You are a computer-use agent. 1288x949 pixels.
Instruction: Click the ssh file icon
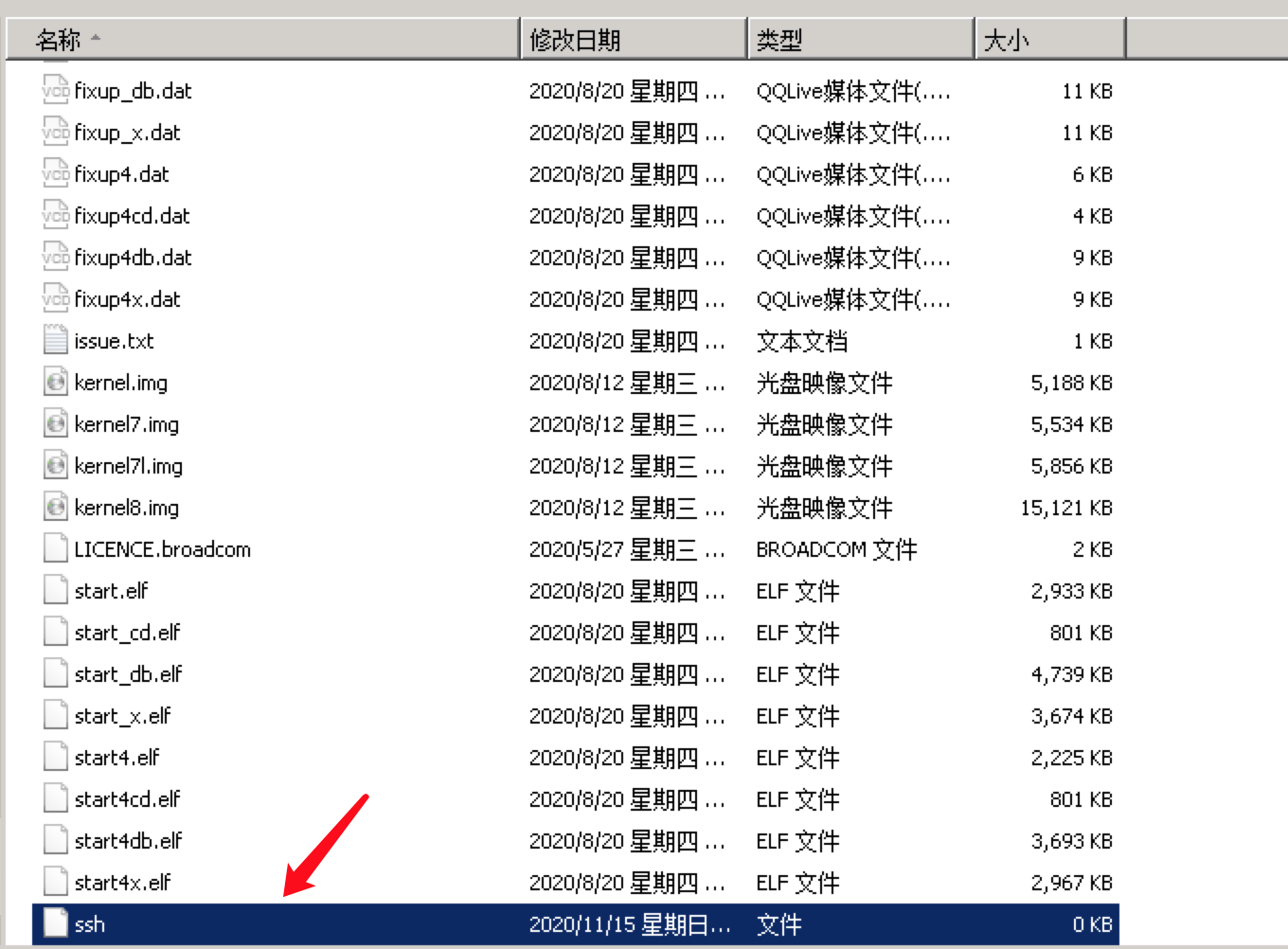(x=56, y=923)
